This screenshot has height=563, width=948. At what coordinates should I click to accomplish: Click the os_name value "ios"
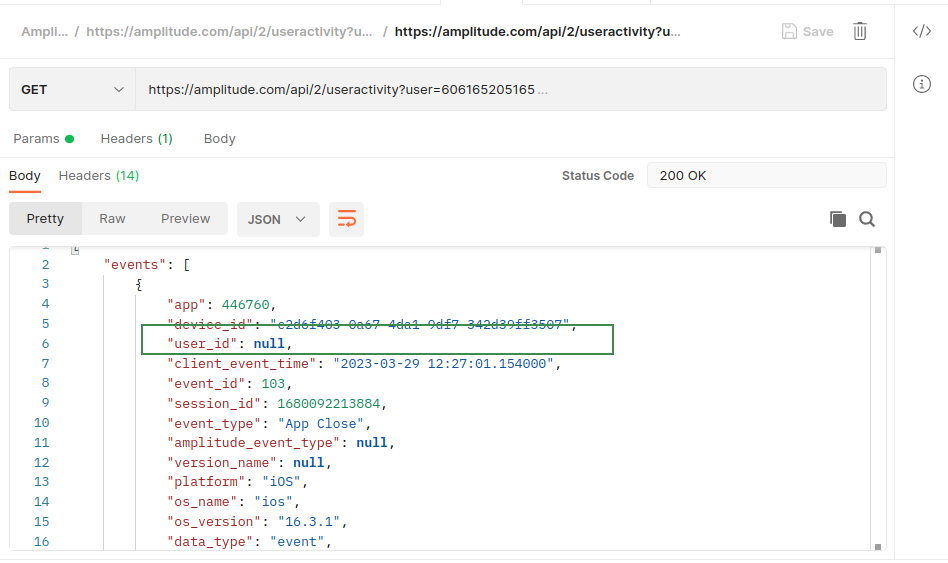(x=273, y=501)
